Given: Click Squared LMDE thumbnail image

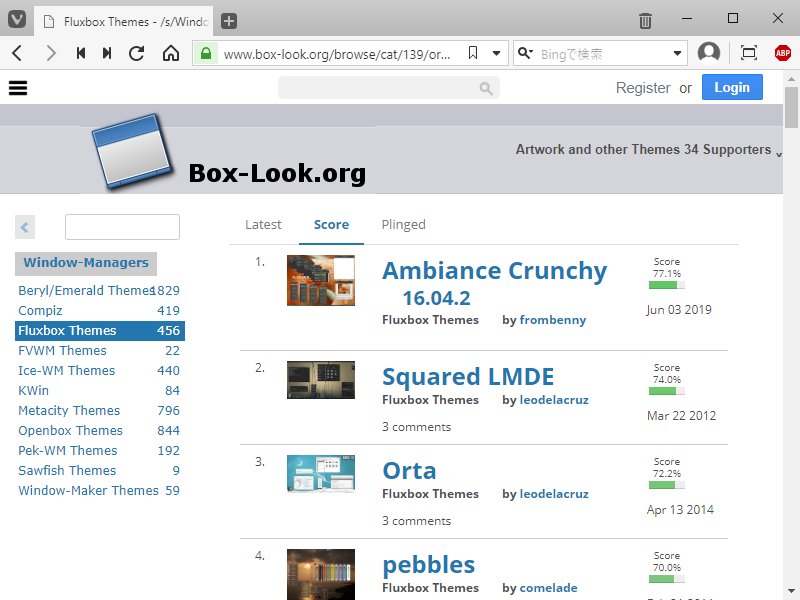Looking at the screenshot, I should point(320,380).
